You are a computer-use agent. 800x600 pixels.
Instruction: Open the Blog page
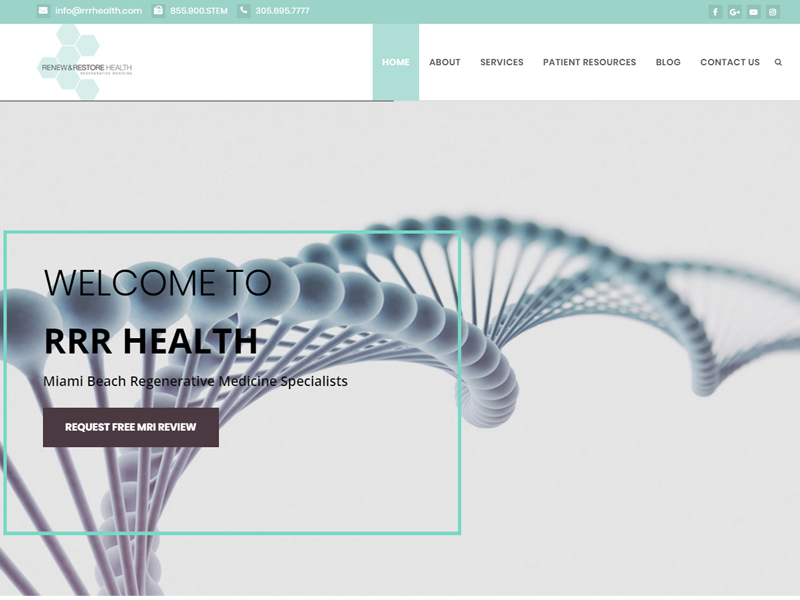point(668,62)
